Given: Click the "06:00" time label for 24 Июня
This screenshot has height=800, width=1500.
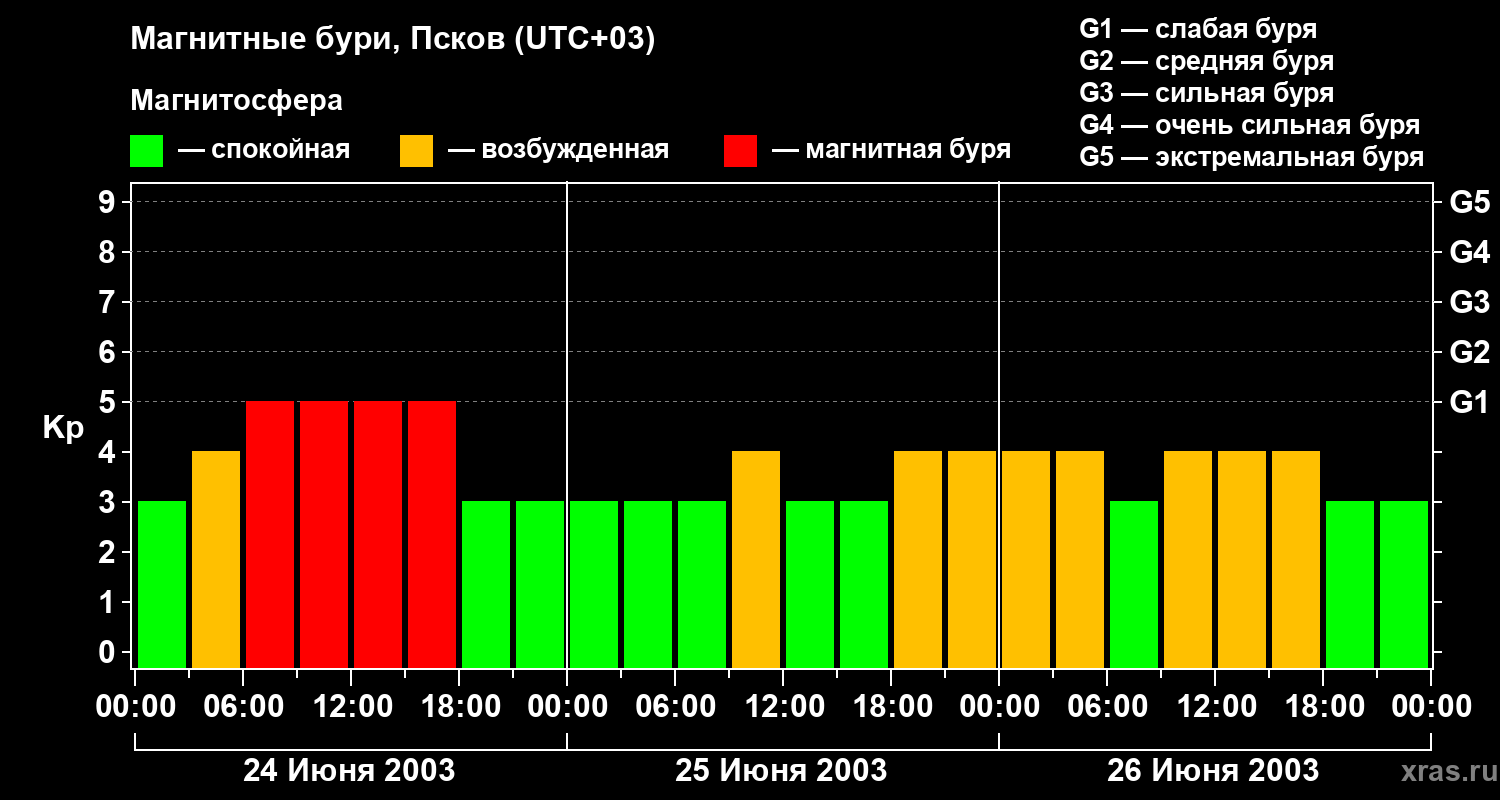Looking at the screenshot, I should tap(243, 706).
